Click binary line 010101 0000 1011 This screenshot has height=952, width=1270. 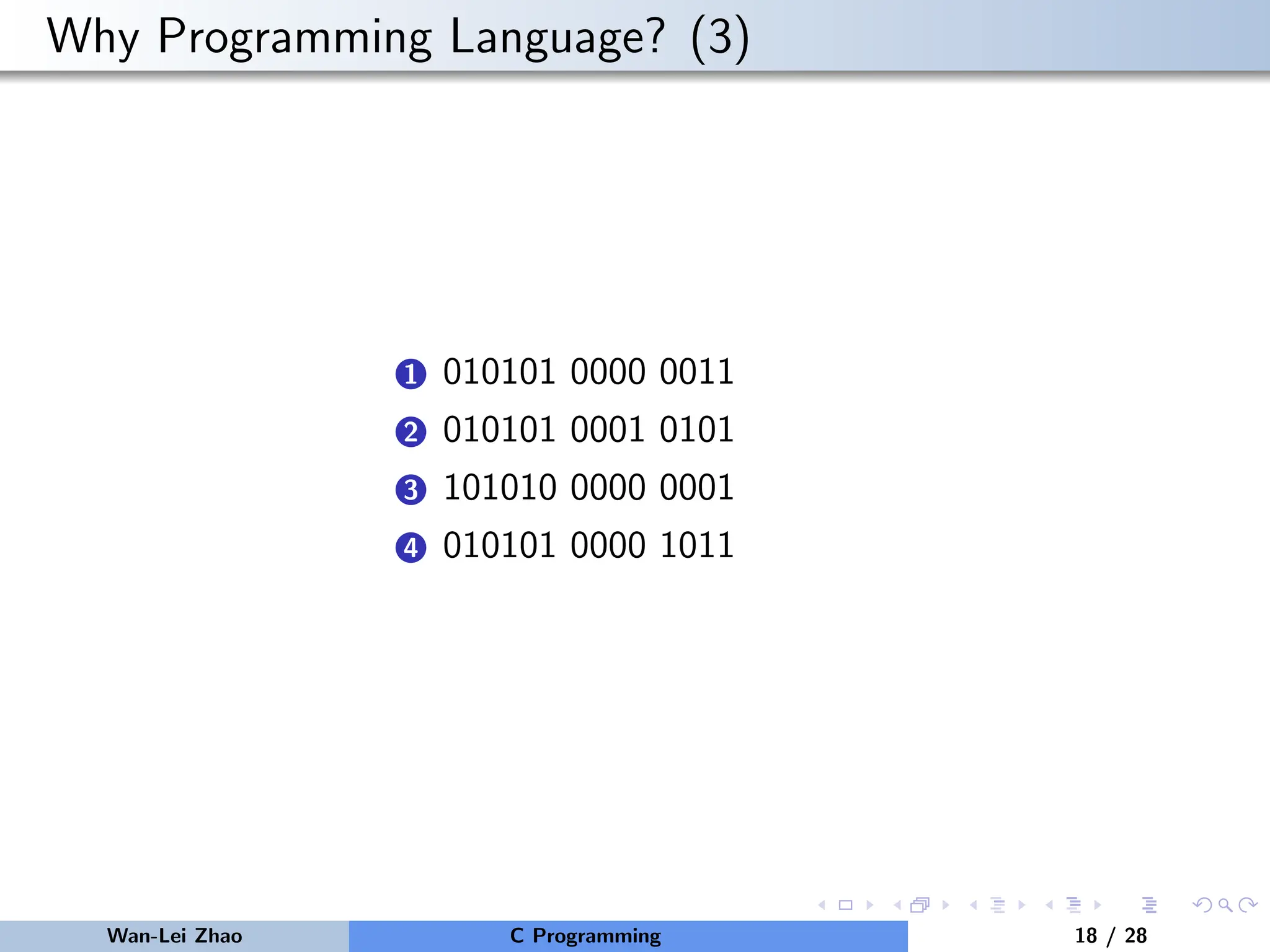(588, 545)
